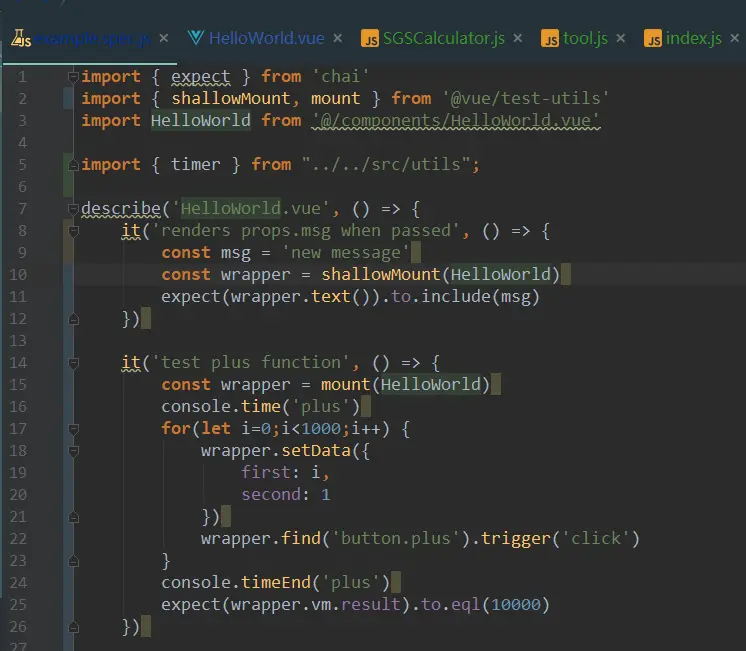Close the index.js tab
The height and width of the screenshot is (651, 746).
[735, 38]
